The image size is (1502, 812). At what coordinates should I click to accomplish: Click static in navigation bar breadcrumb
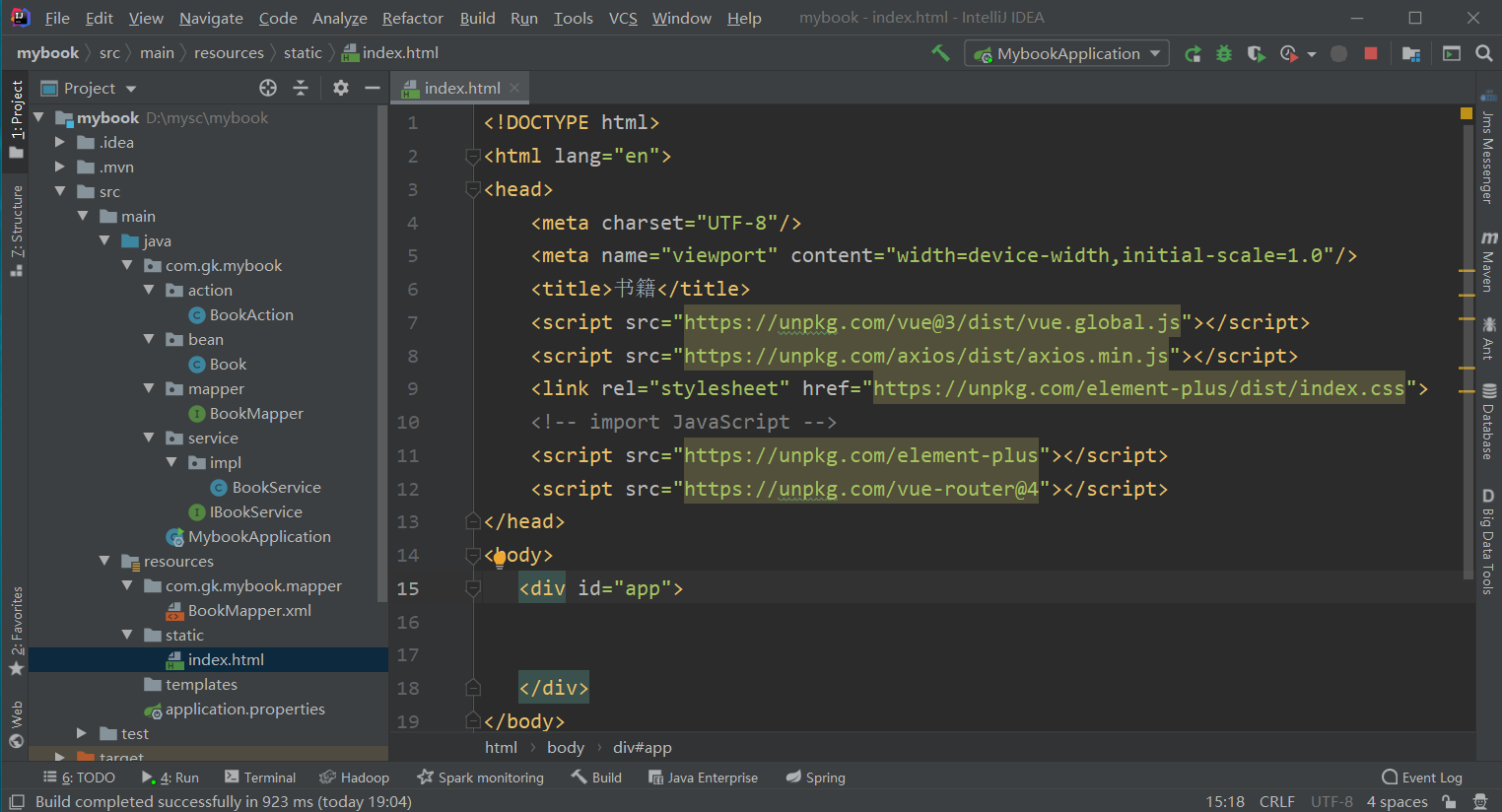pos(303,53)
